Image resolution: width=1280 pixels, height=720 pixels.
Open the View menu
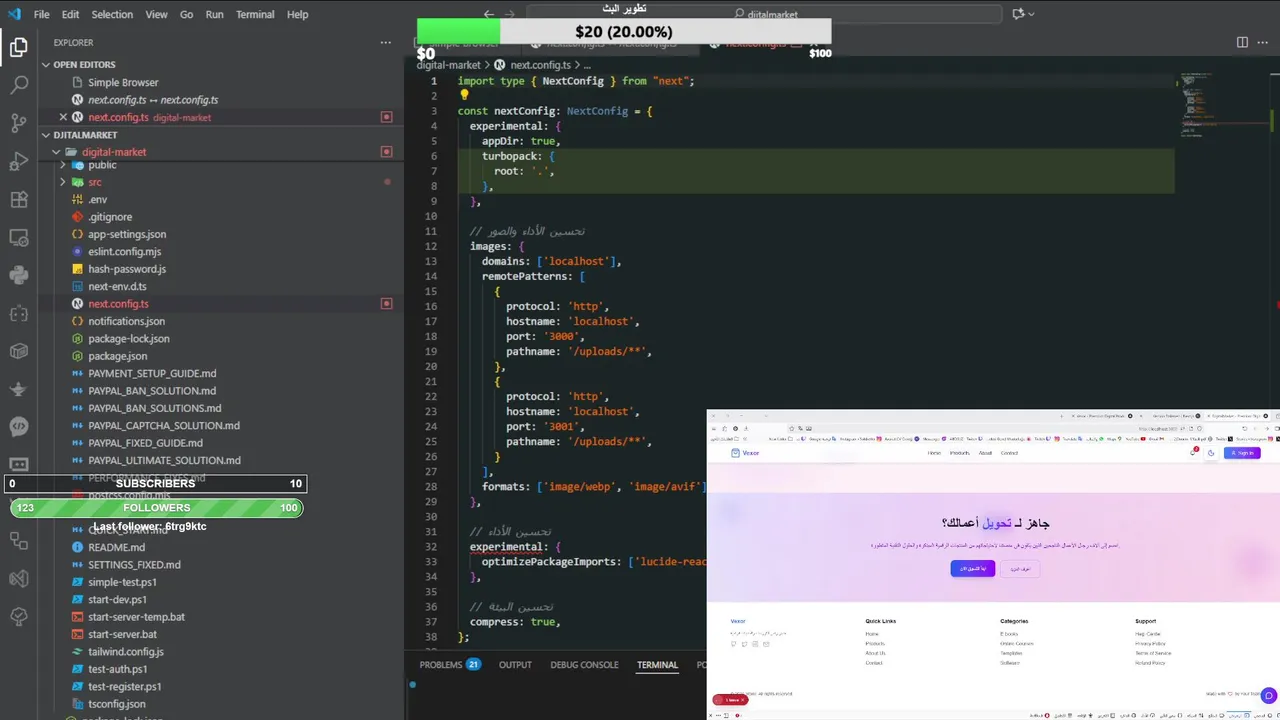tap(156, 14)
